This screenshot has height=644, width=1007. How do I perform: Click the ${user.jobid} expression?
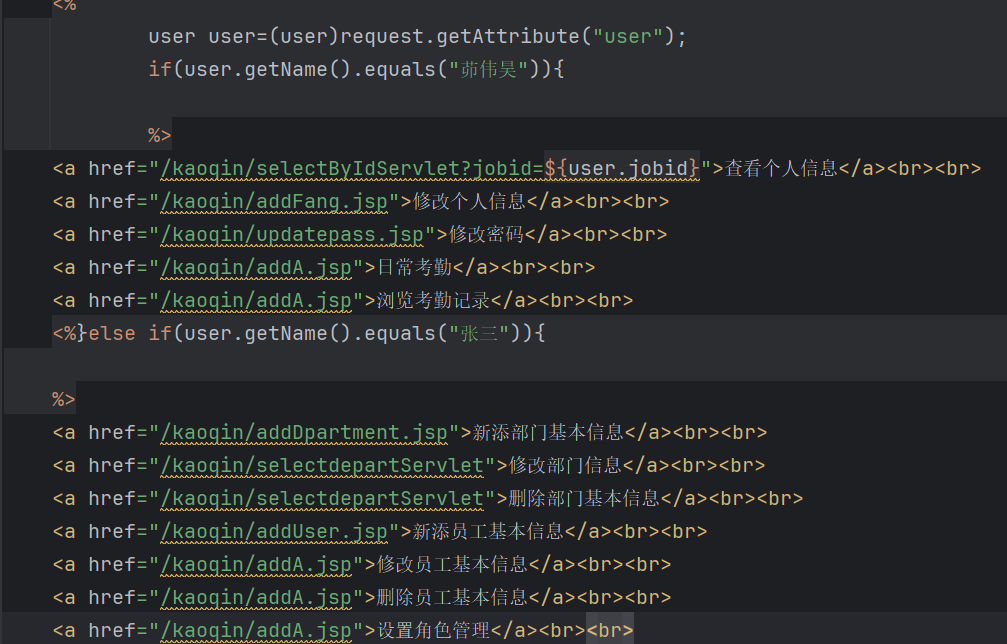coord(622,168)
